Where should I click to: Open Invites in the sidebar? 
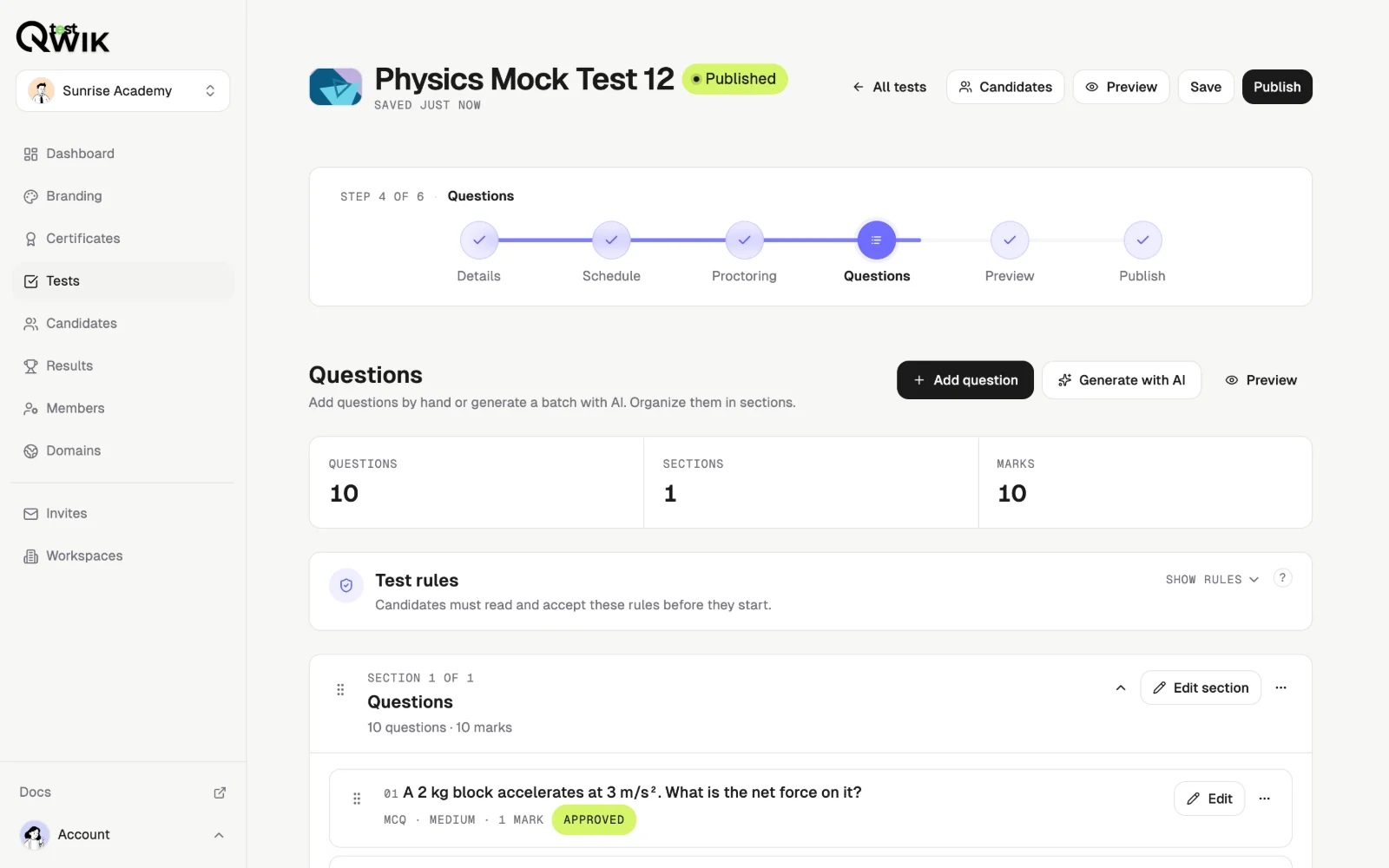pos(123,514)
